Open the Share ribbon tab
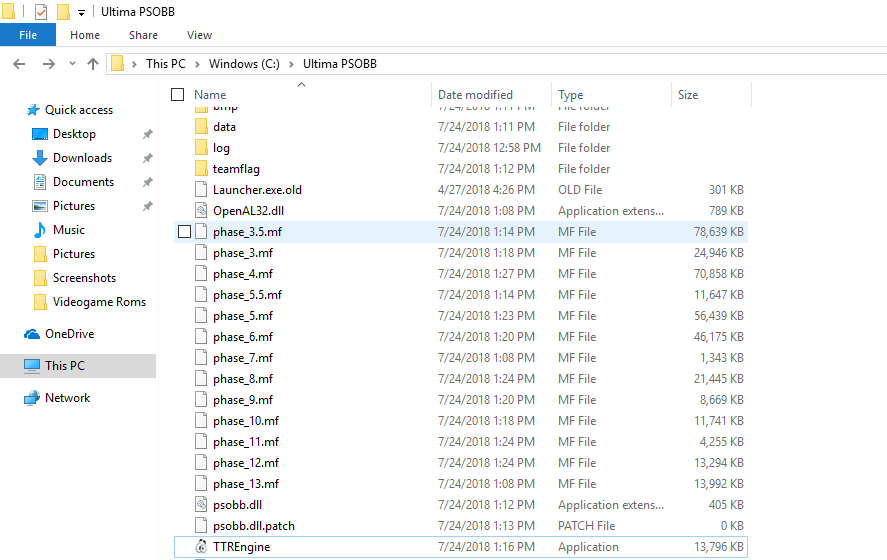Screen dimensions: 887x560 coord(143,35)
